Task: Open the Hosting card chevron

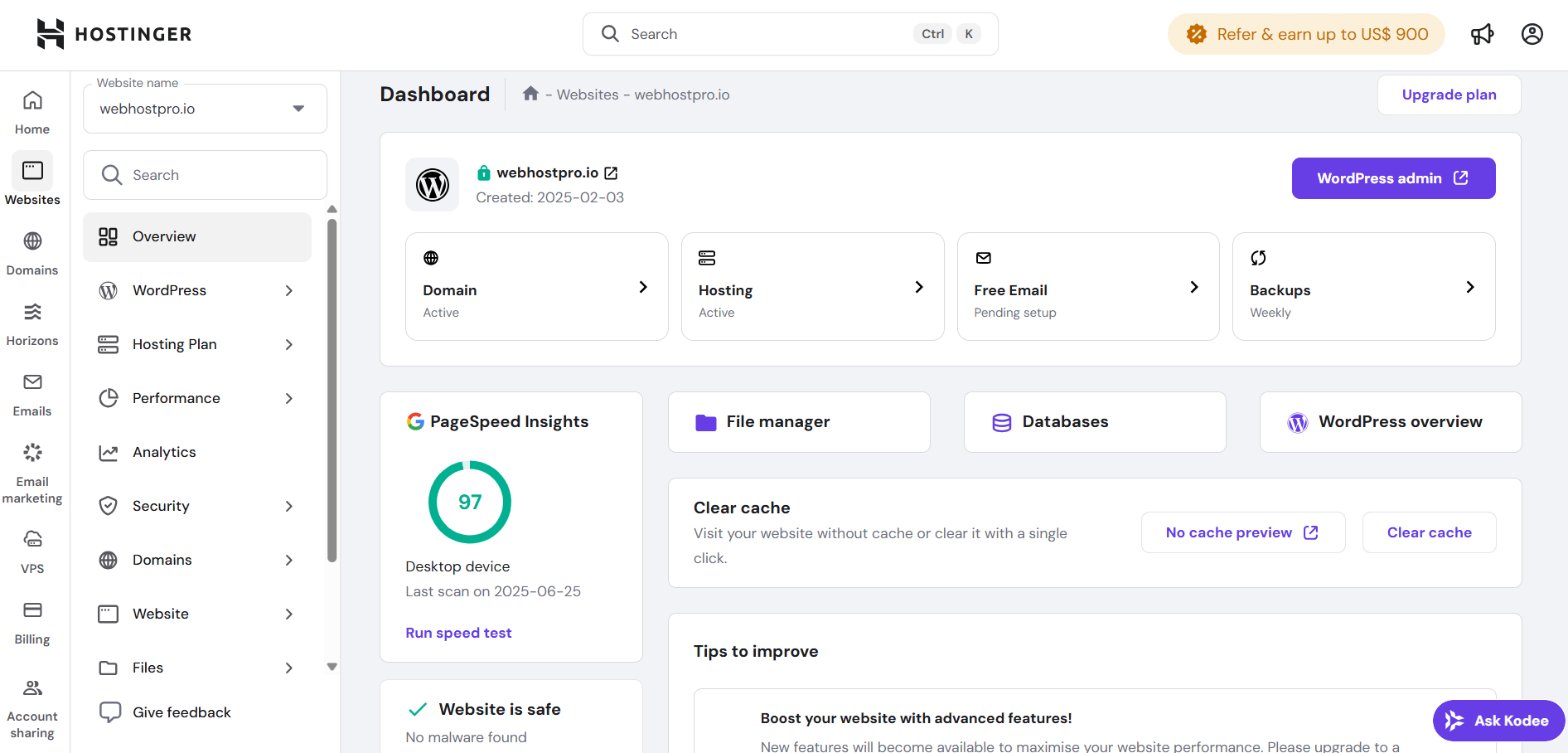Action: [x=919, y=287]
